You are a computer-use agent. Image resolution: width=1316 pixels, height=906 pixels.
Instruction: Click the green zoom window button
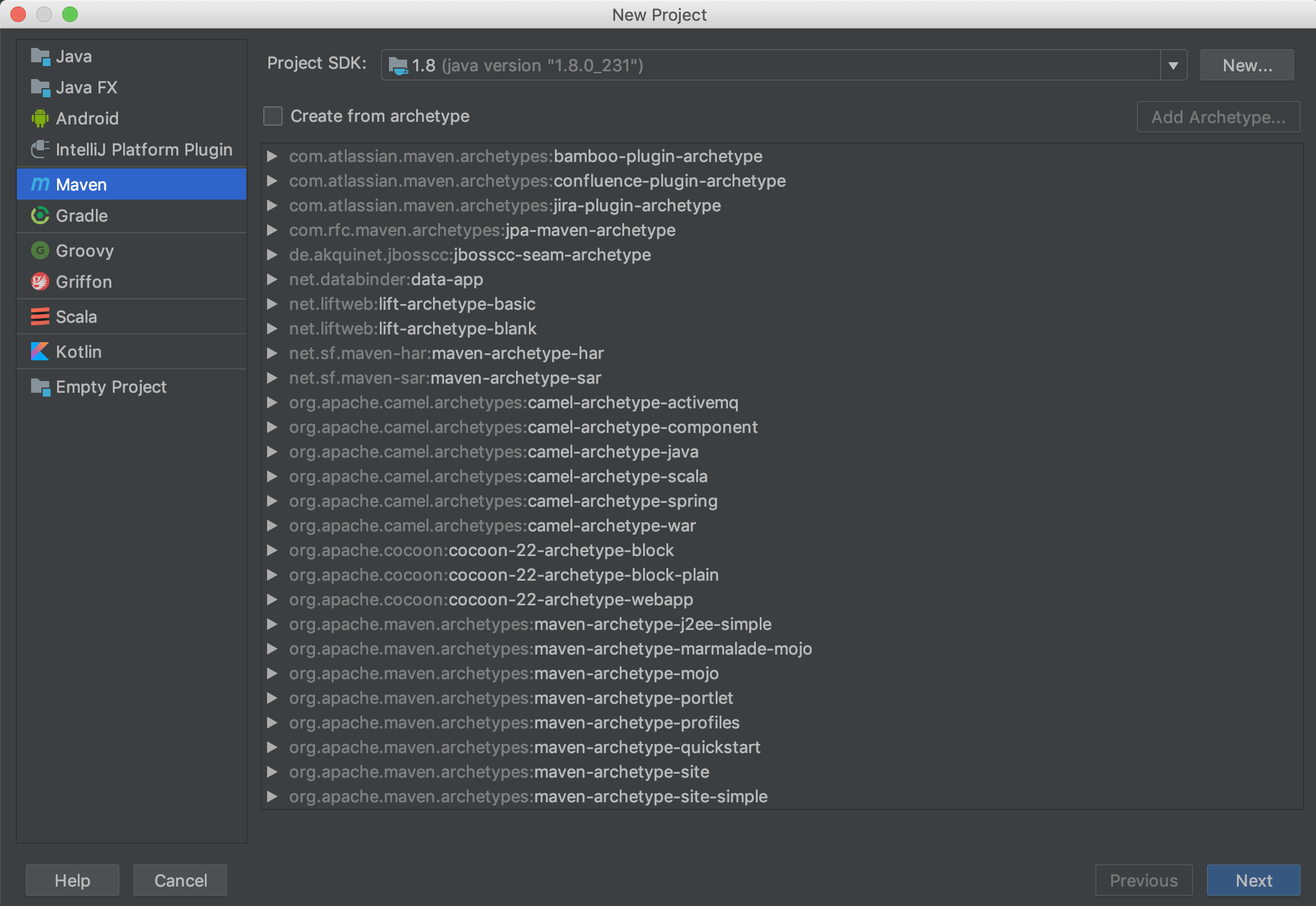pyautogui.click(x=70, y=14)
